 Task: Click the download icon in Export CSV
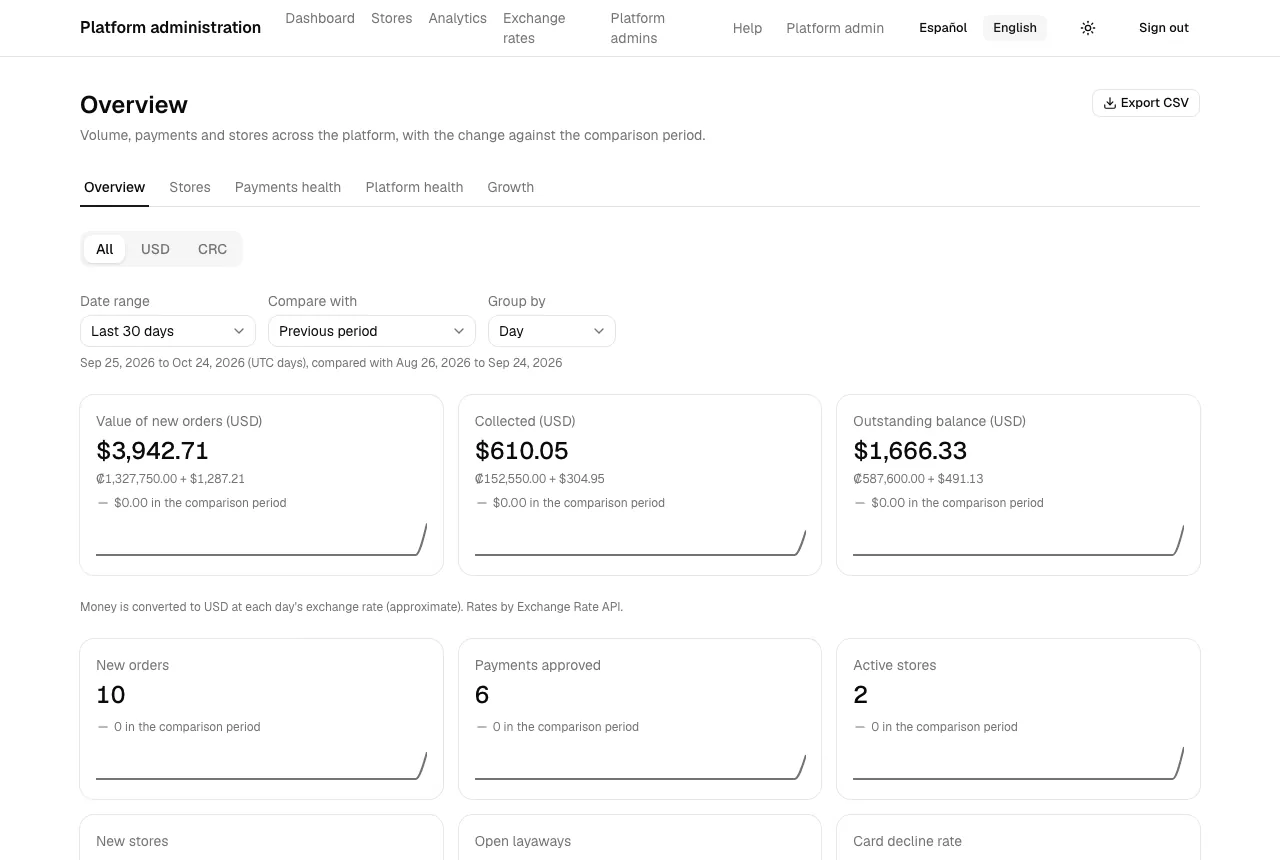point(1109,103)
